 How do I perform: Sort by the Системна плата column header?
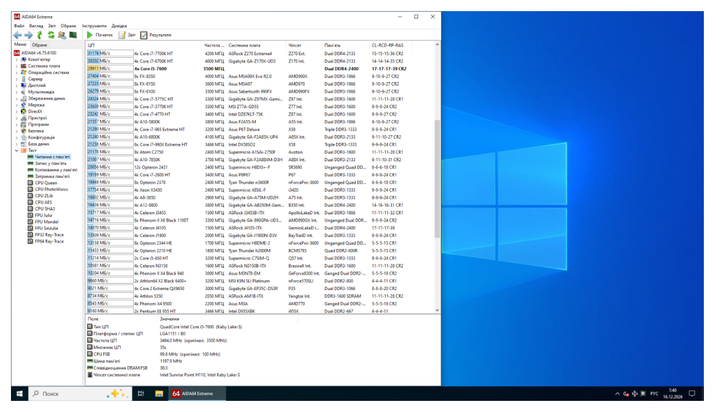pos(256,45)
